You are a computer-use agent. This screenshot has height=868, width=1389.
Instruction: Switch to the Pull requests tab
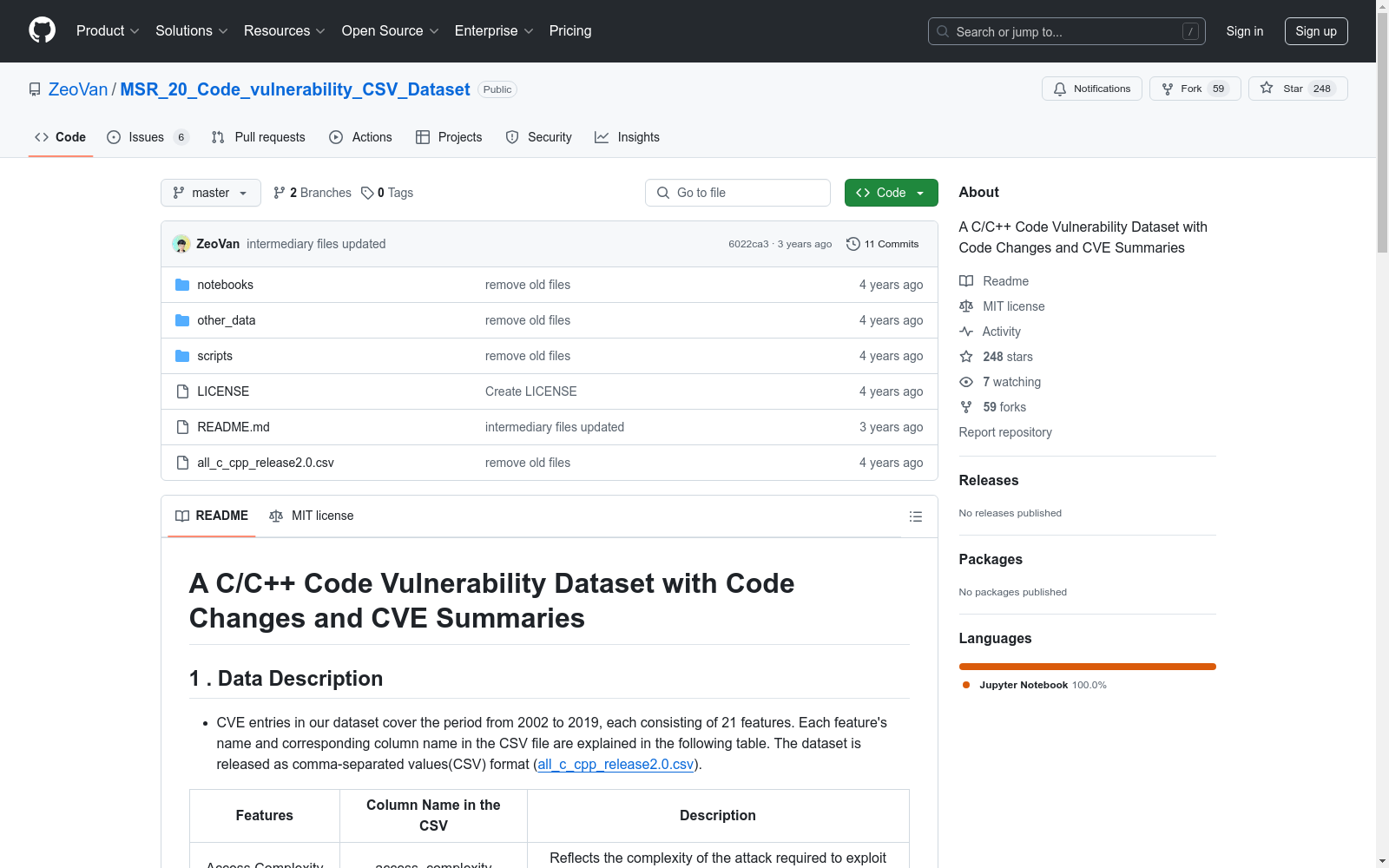[x=259, y=137]
